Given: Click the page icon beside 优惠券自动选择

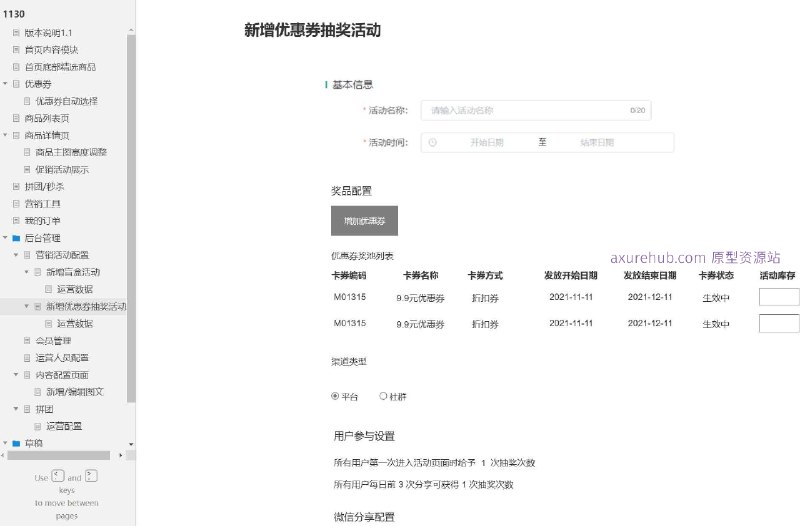Looking at the screenshot, I should tap(27, 101).
